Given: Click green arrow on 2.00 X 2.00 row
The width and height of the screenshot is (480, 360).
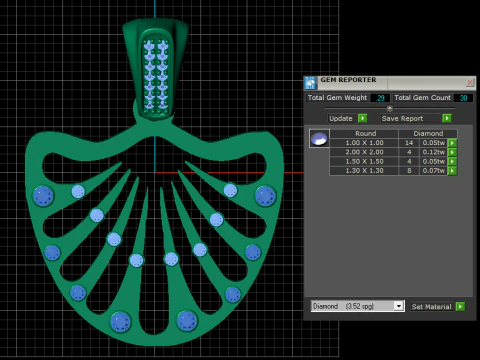Looking at the screenshot, I should (452, 152).
